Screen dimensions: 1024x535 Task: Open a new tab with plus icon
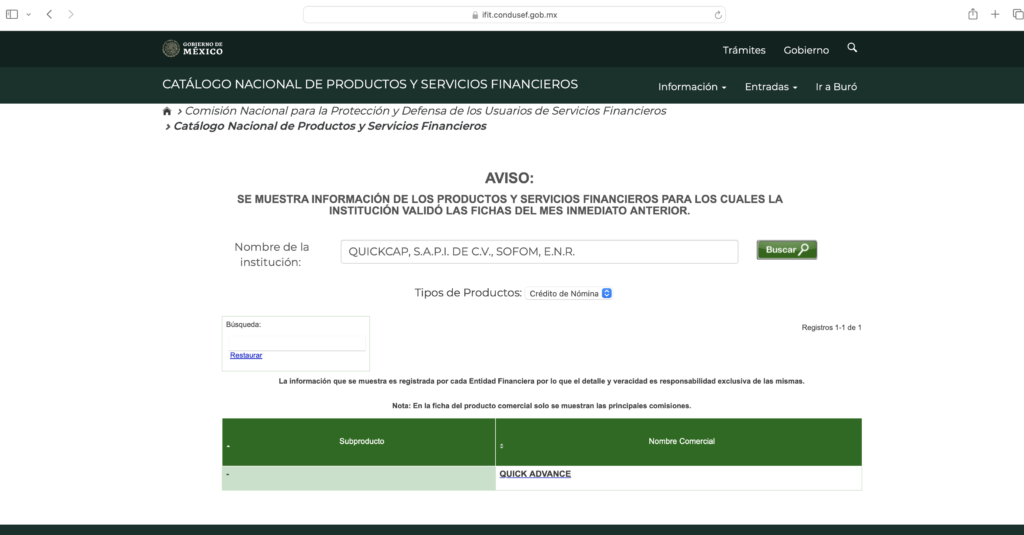995,14
